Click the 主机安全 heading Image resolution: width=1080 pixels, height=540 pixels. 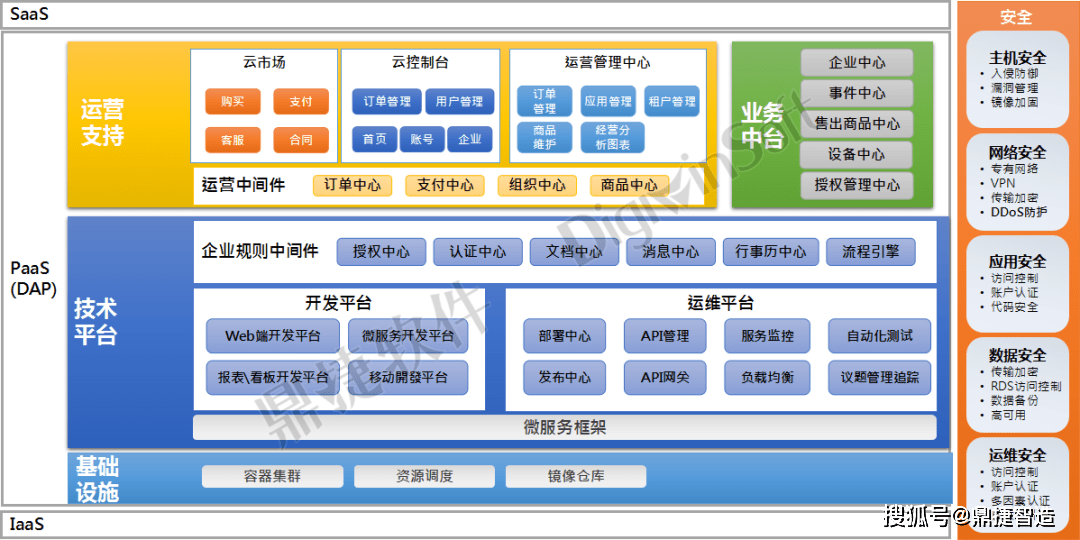pos(1017,58)
